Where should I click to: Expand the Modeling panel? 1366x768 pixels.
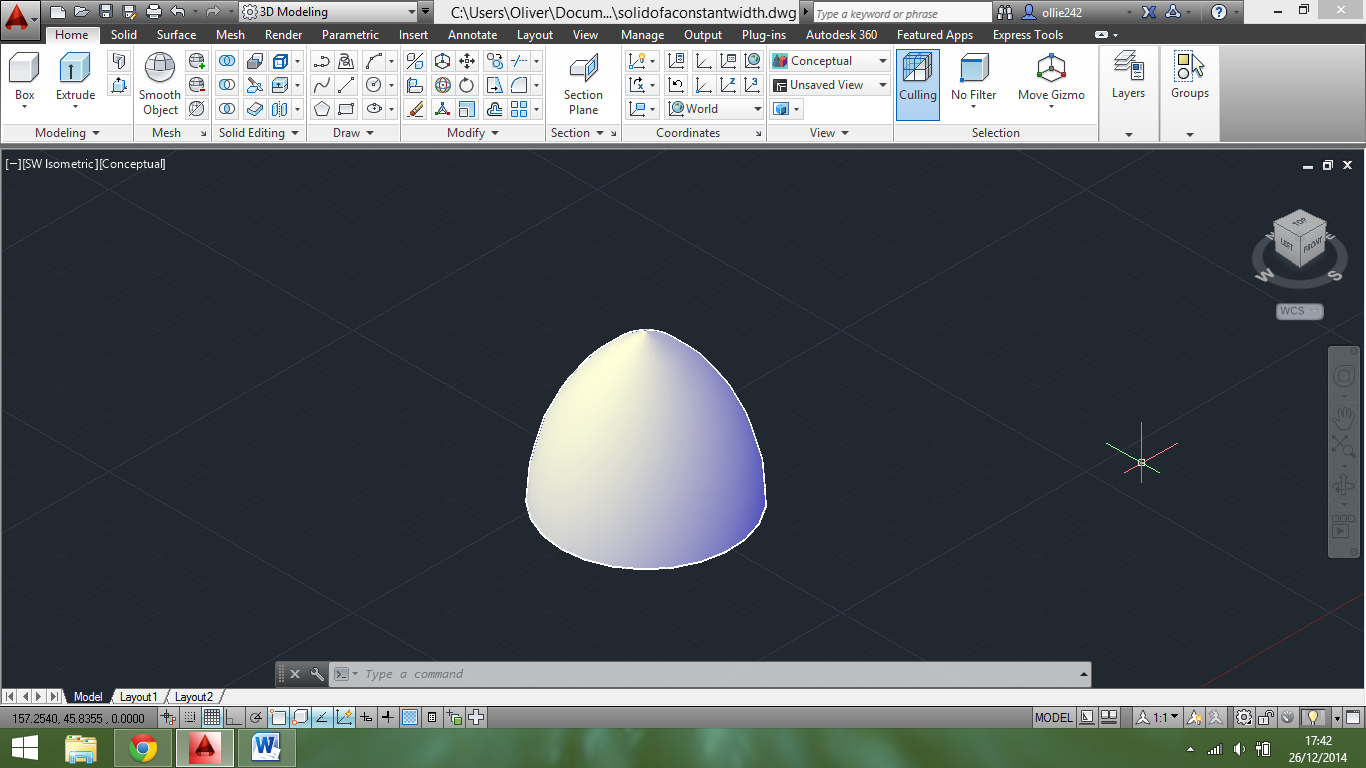click(x=68, y=132)
